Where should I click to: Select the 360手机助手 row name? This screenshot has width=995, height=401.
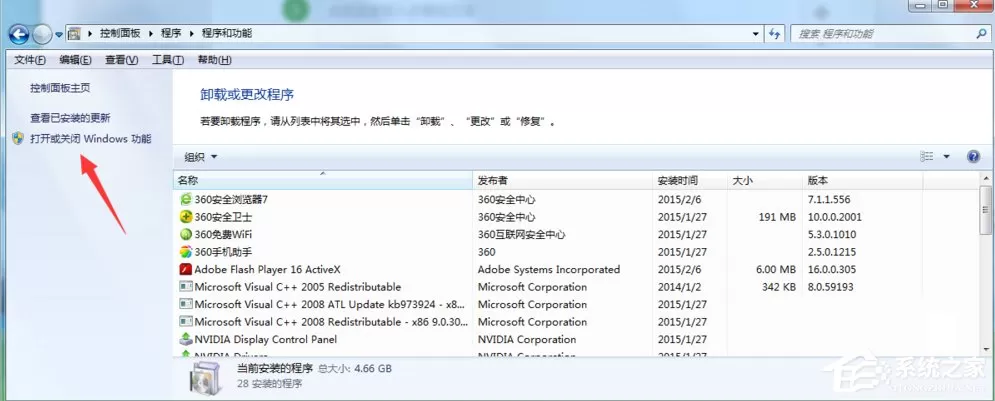pos(223,252)
